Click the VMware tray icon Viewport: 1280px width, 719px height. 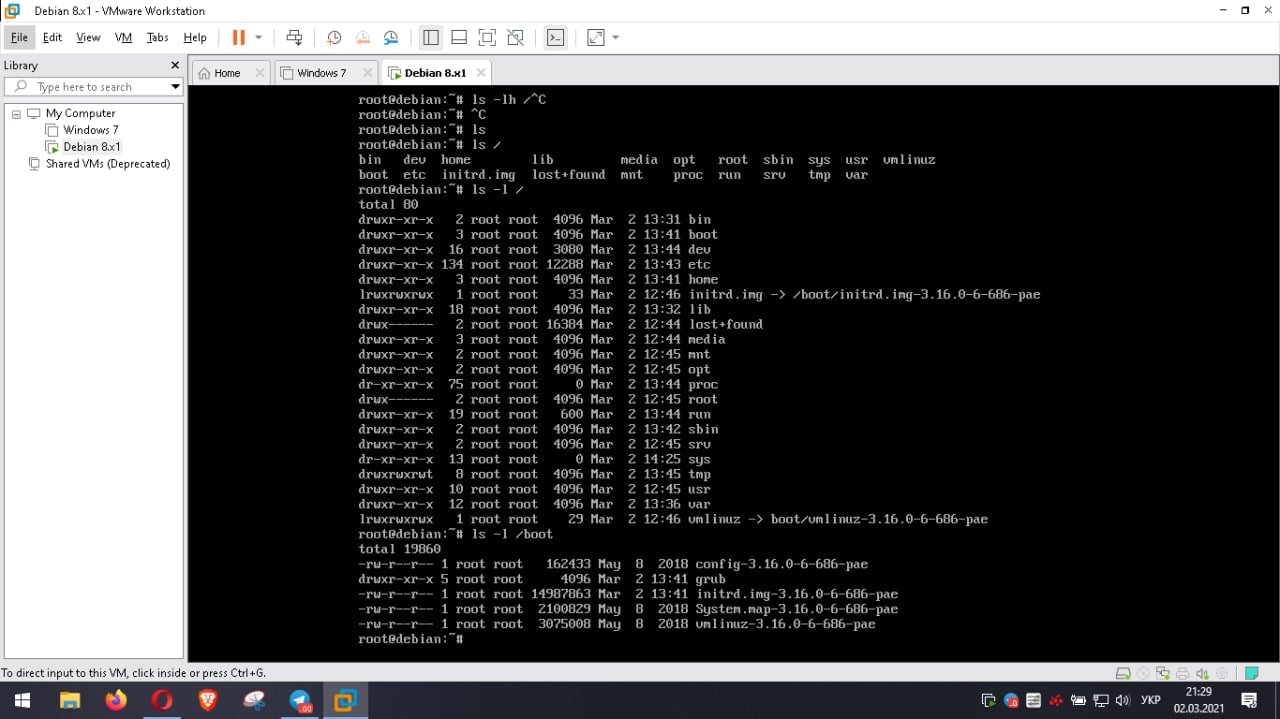pyautogui.click(x=988, y=700)
